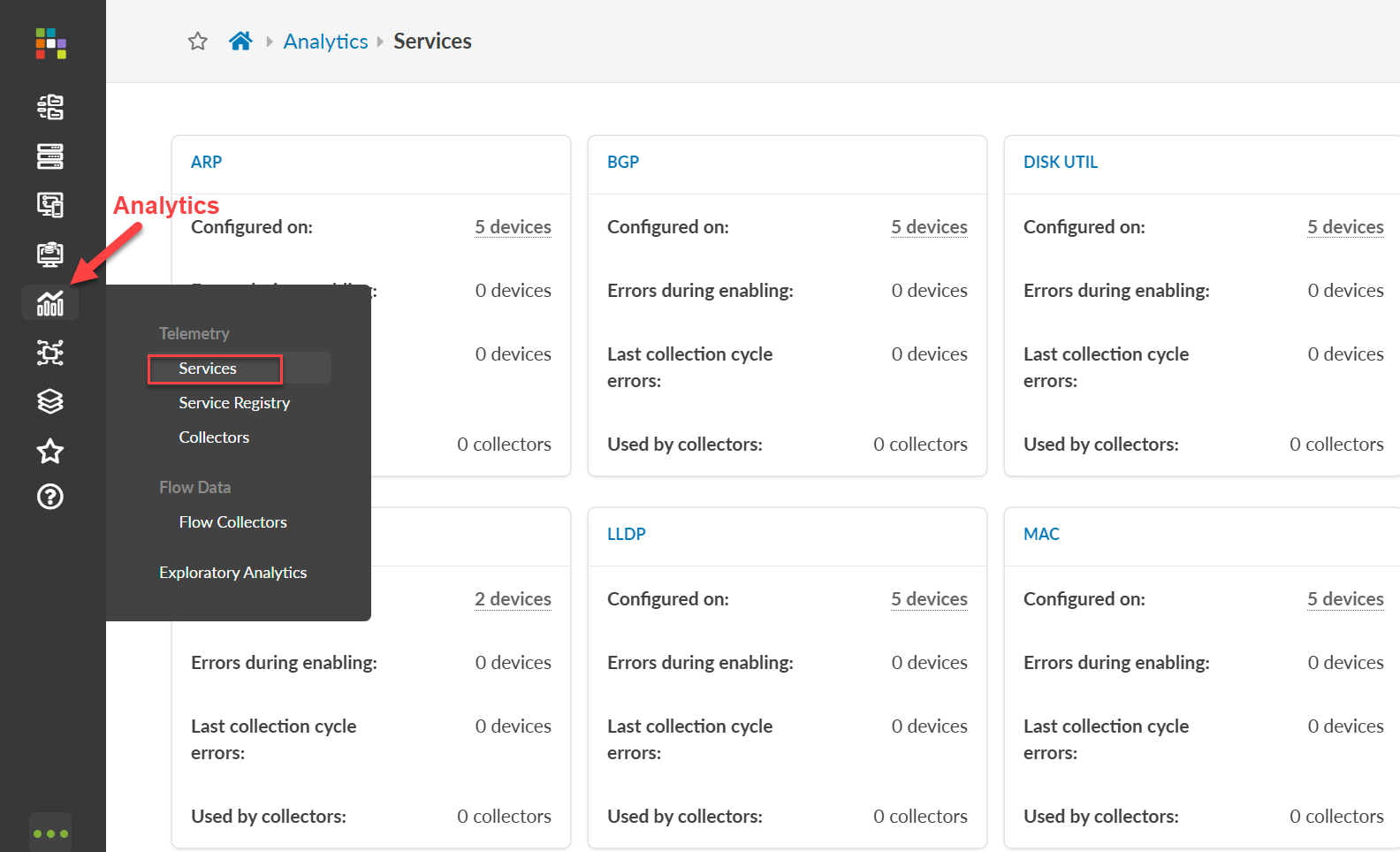The width and height of the screenshot is (1400, 852).
Task: Open Exploratory Analytics menu entry
Action: coord(232,573)
